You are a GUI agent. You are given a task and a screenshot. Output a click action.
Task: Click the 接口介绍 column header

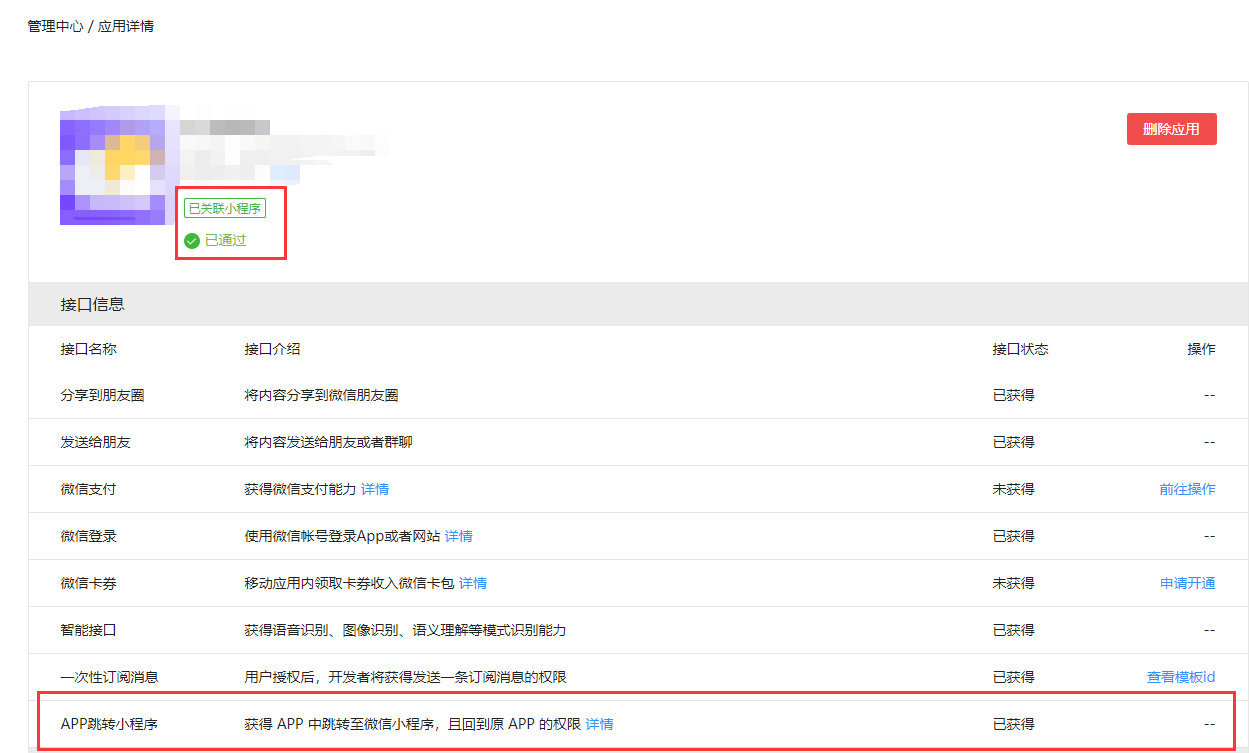(x=272, y=349)
